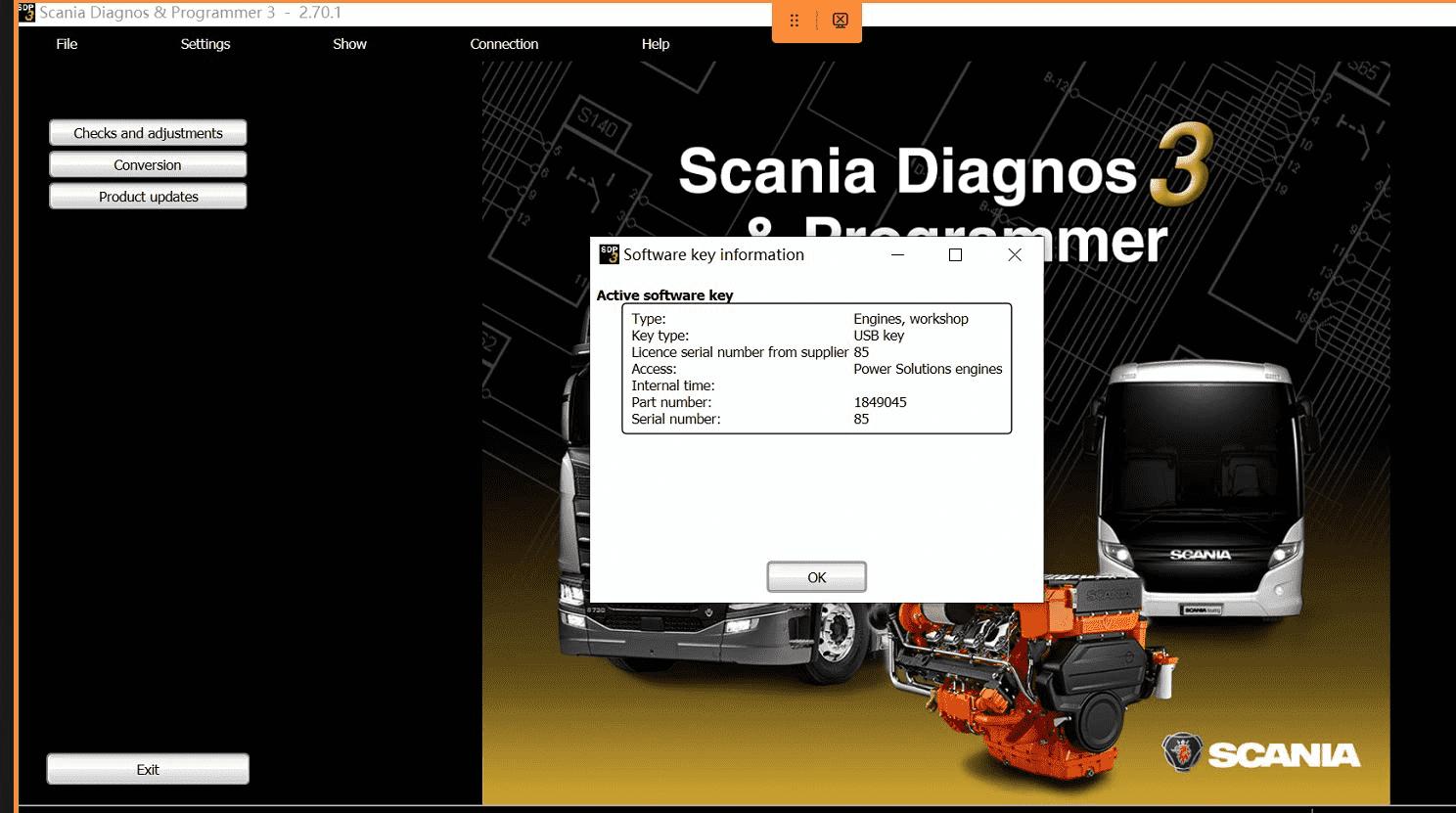Minimize the Software key information dialog
The height and width of the screenshot is (813, 1456).
click(897, 254)
